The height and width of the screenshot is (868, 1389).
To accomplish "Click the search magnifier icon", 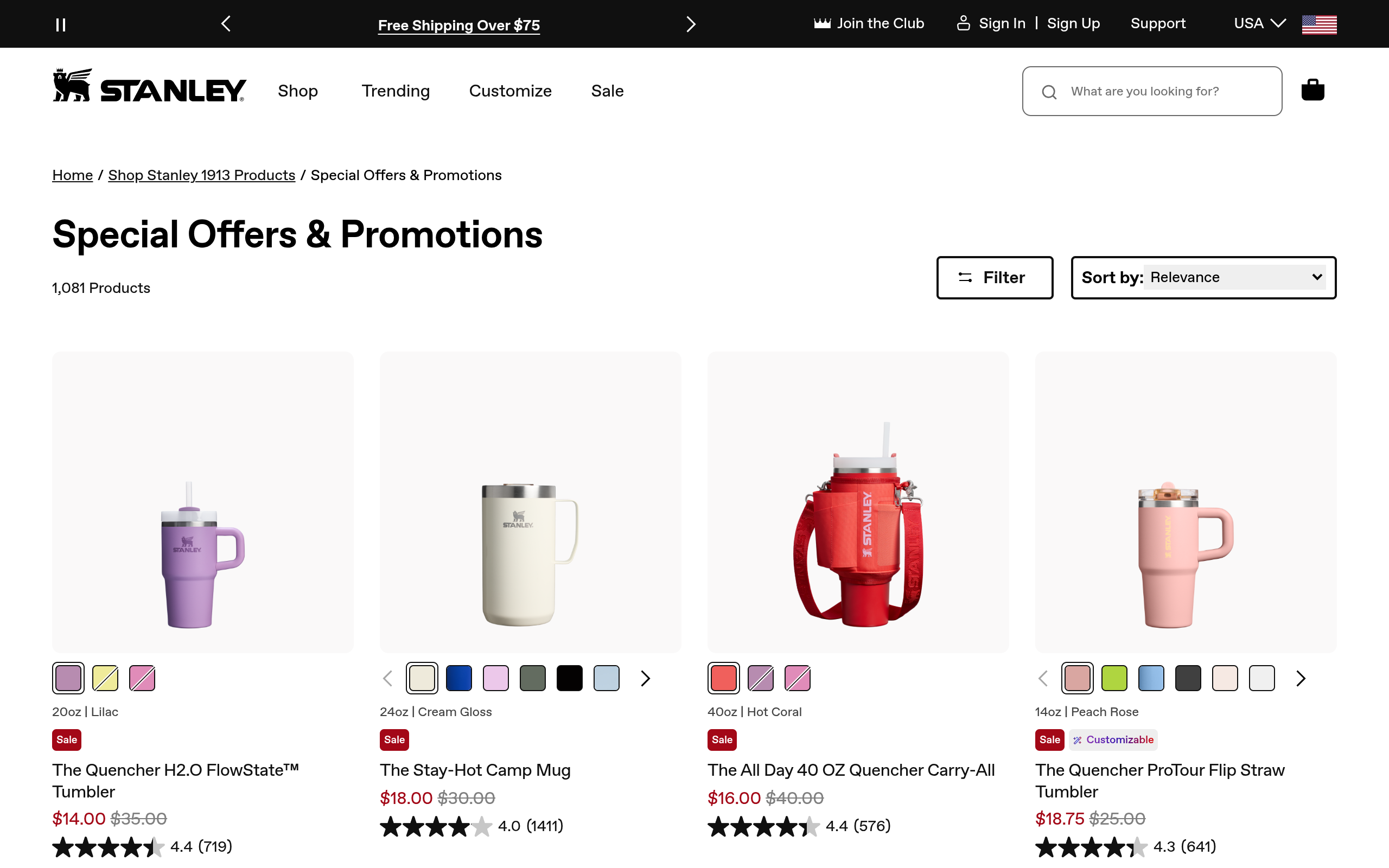I will (x=1049, y=92).
